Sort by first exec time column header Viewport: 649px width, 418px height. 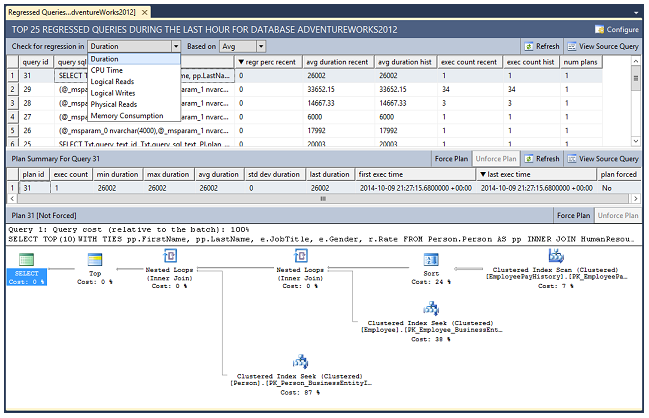[x=416, y=174]
